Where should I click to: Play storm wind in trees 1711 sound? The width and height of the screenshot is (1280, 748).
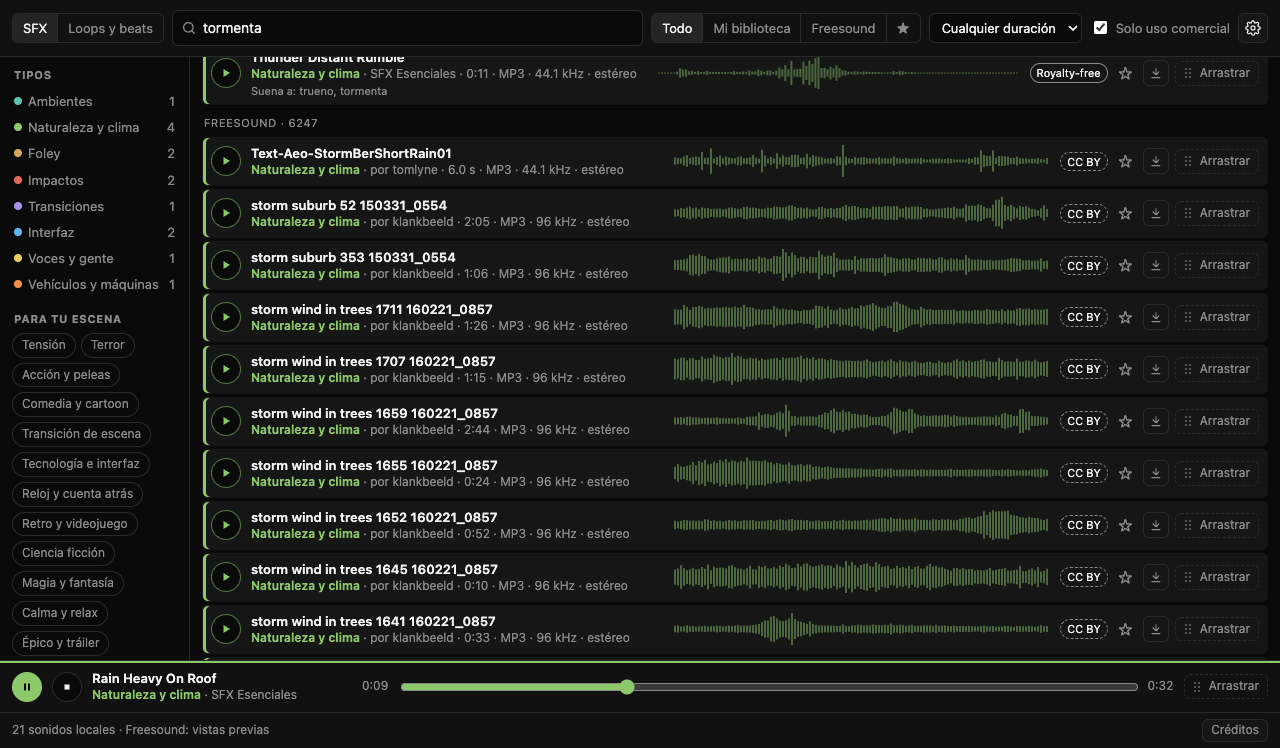(226, 317)
